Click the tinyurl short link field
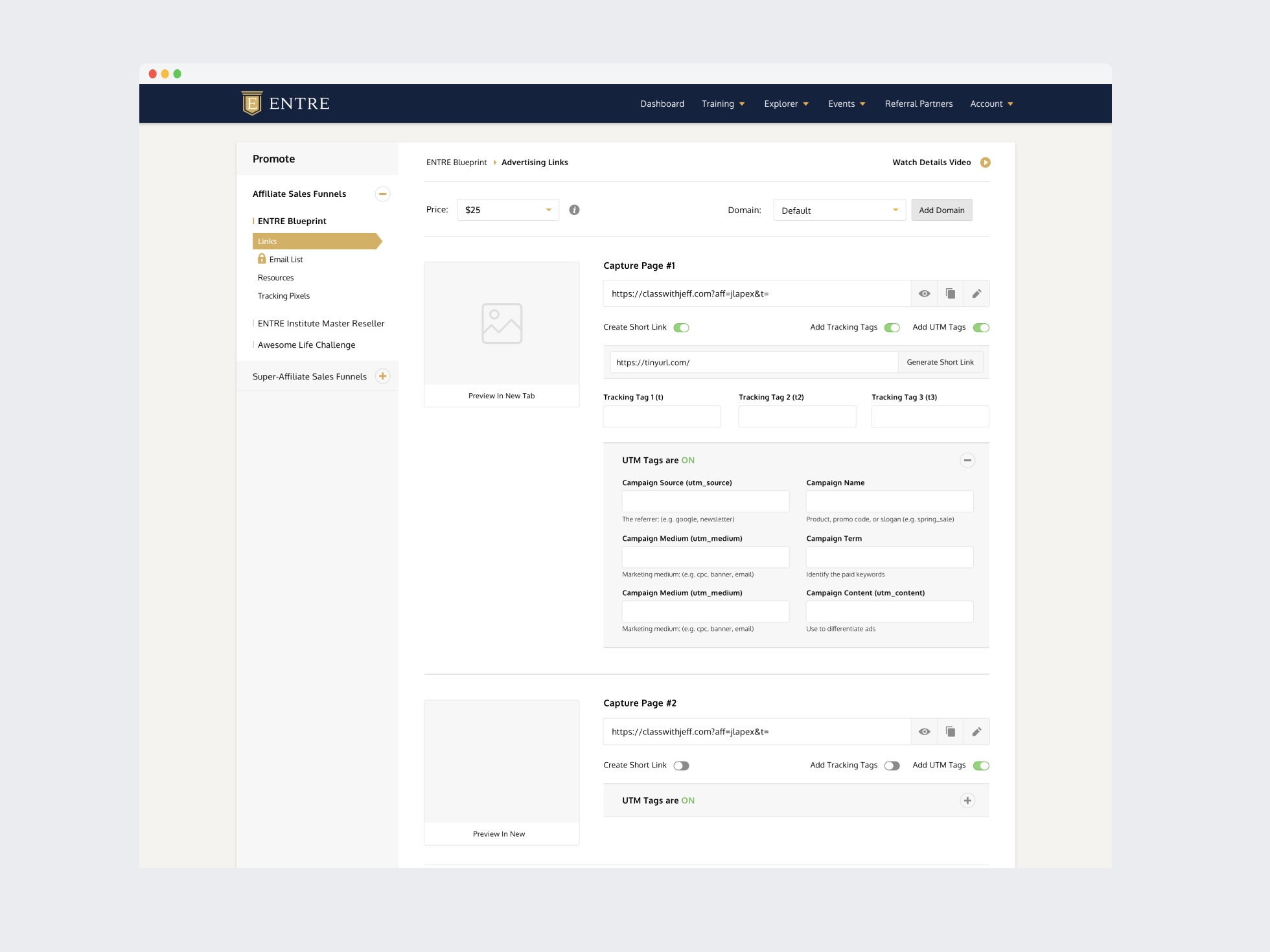 click(x=754, y=362)
